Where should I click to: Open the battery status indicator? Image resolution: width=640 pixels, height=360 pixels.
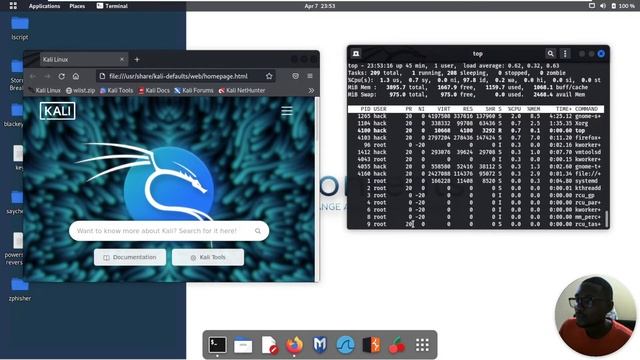click(x=623, y=6)
